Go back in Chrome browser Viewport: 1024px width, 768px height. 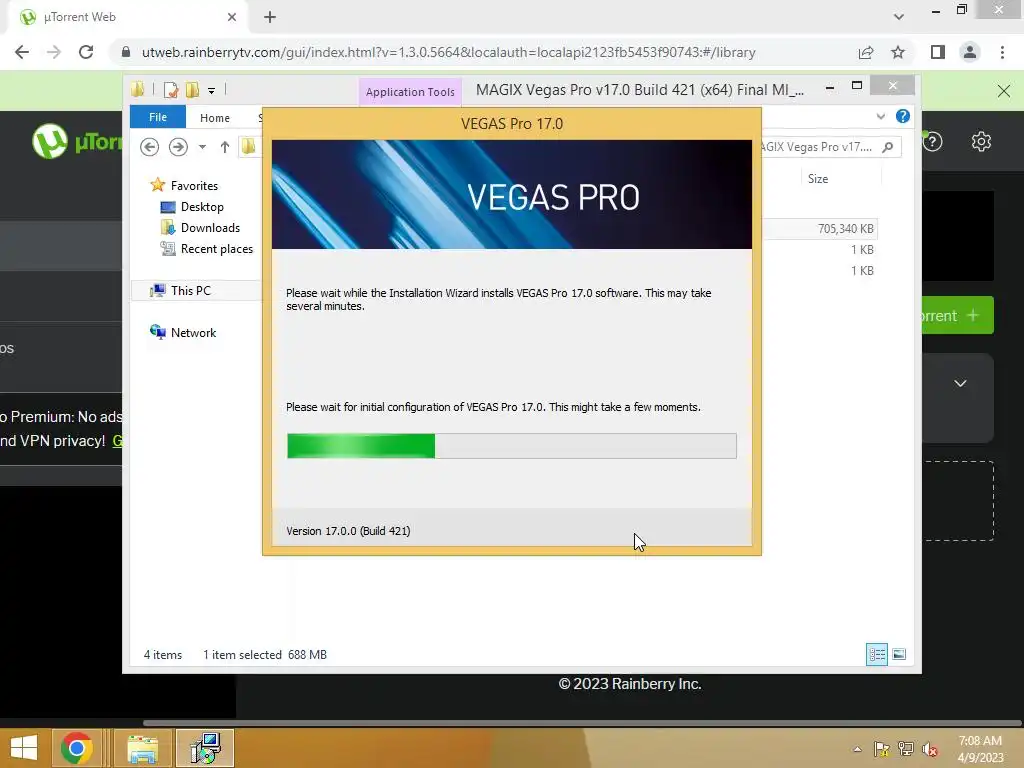tap(22, 52)
